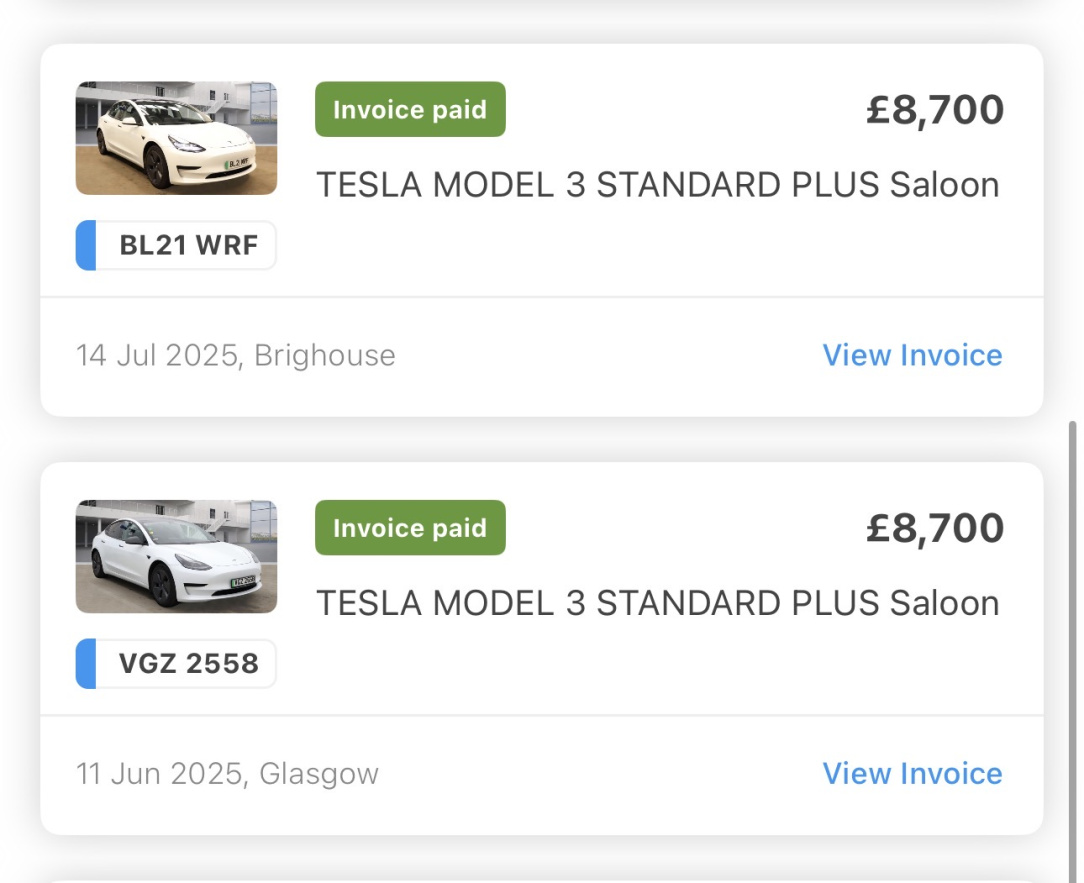Open the BL21 WRF Tesla photo thumbnail
Image resolution: width=1084 pixels, height=883 pixels.
pyautogui.click(x=176, y=138)
